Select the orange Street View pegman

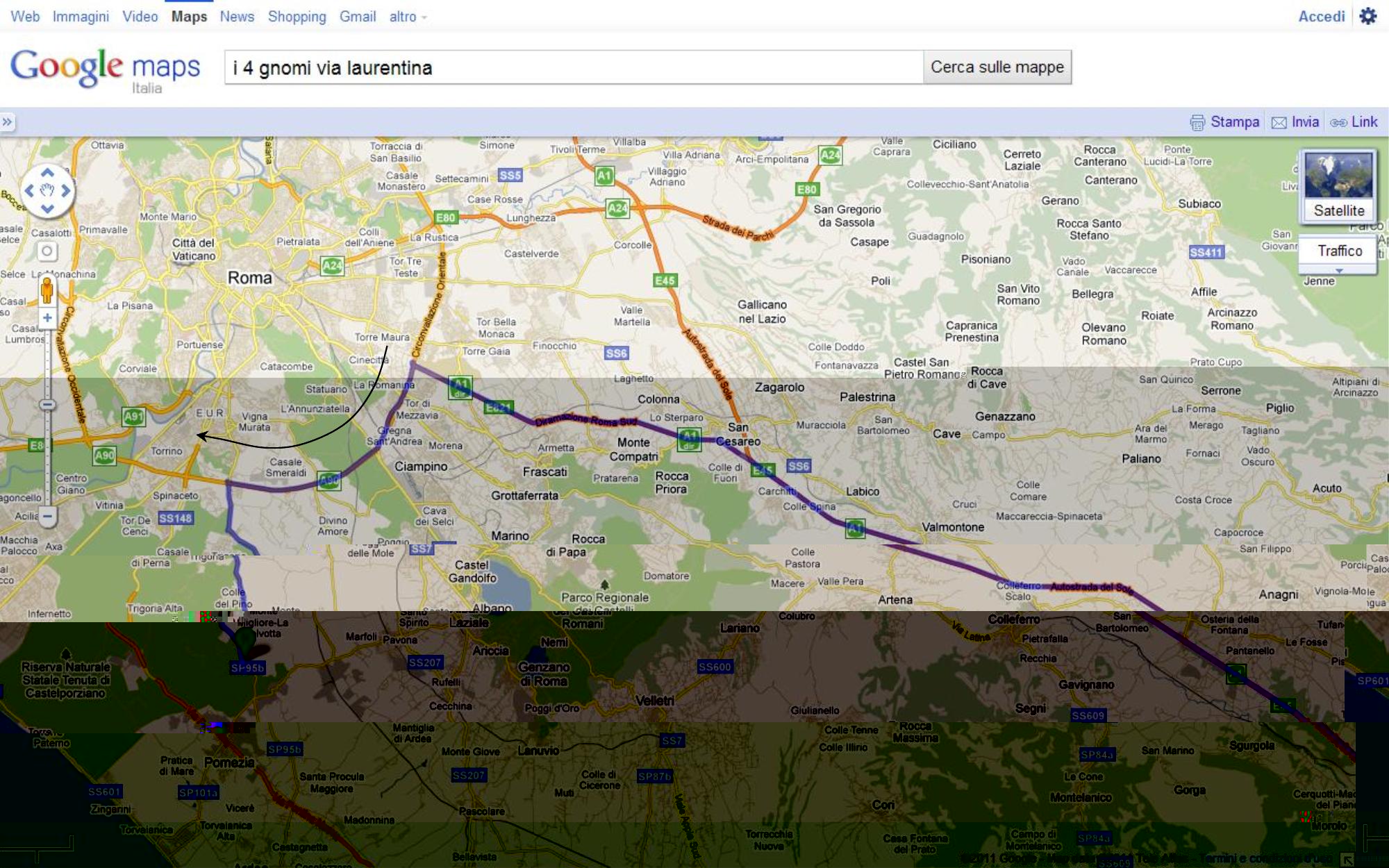(47, 290)
